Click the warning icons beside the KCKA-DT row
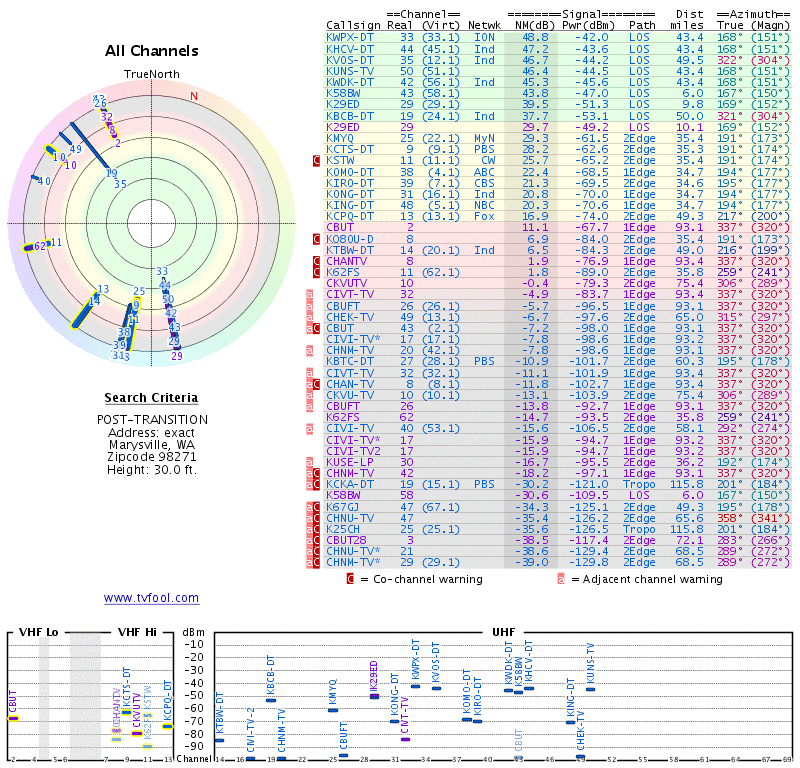 pyautogui.click(x=313, y=485)
